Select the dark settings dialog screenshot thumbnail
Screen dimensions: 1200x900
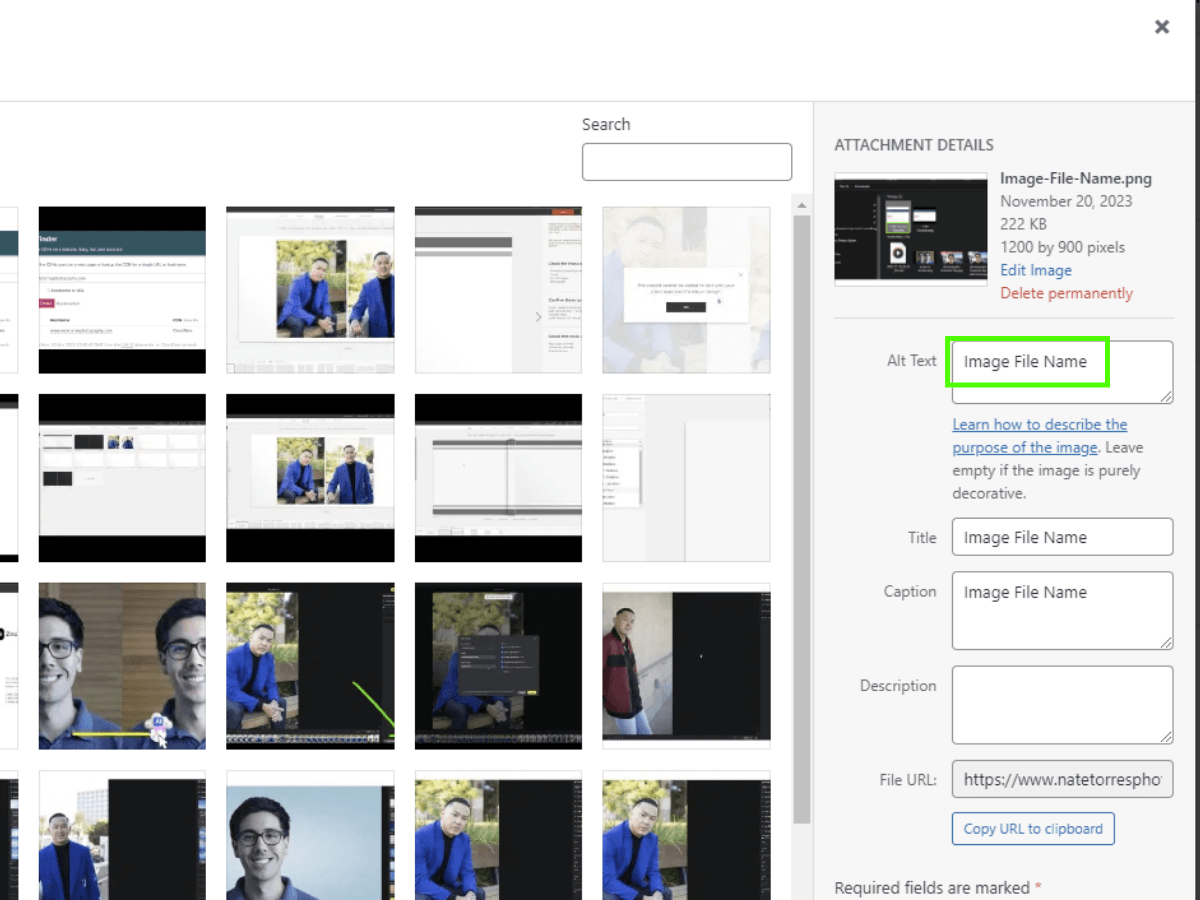click(x=498, y=666)
